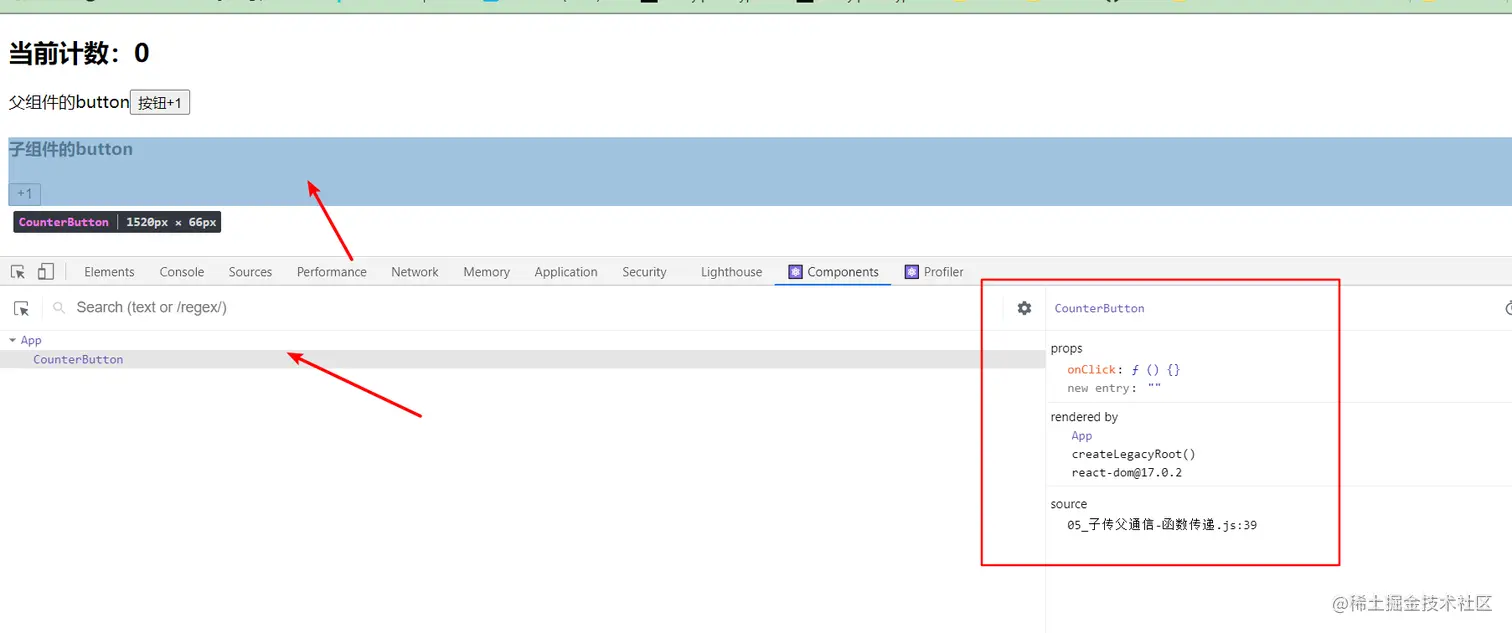
Task: Pick the select-element icon in the Components panel
Action: [22, 308]
